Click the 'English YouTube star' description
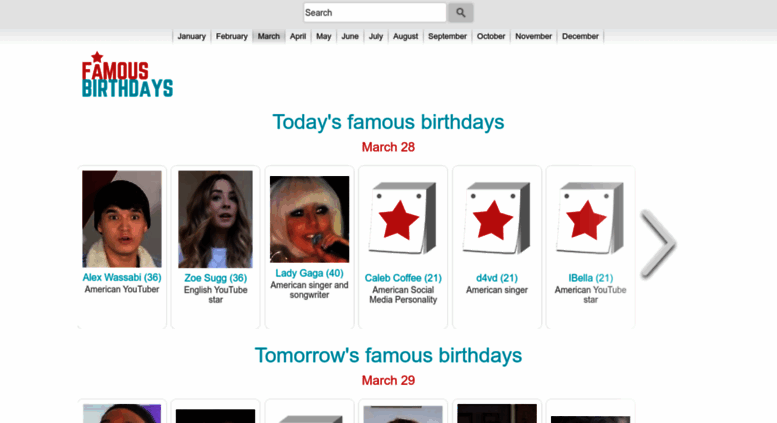Viewport: 777px width, 423px height. pyautogui.click(x=216, y=295)
